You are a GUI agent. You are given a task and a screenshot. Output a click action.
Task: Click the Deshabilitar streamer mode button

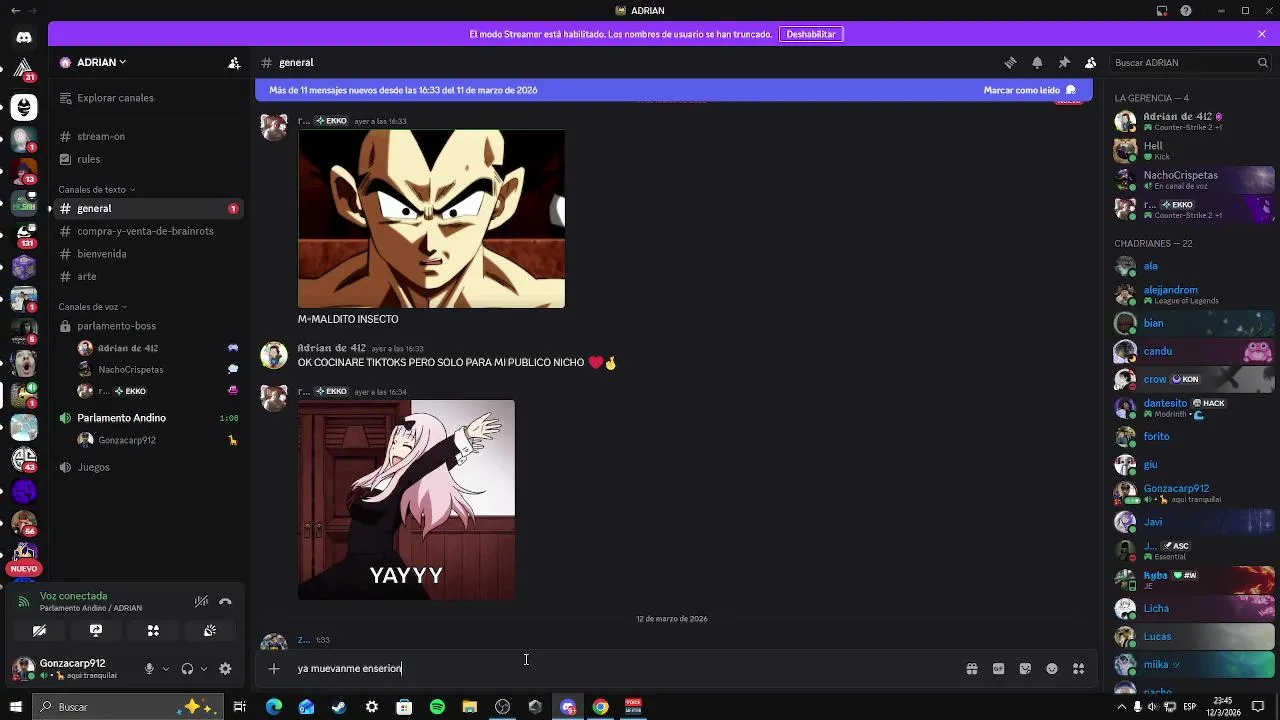(811, 34)
